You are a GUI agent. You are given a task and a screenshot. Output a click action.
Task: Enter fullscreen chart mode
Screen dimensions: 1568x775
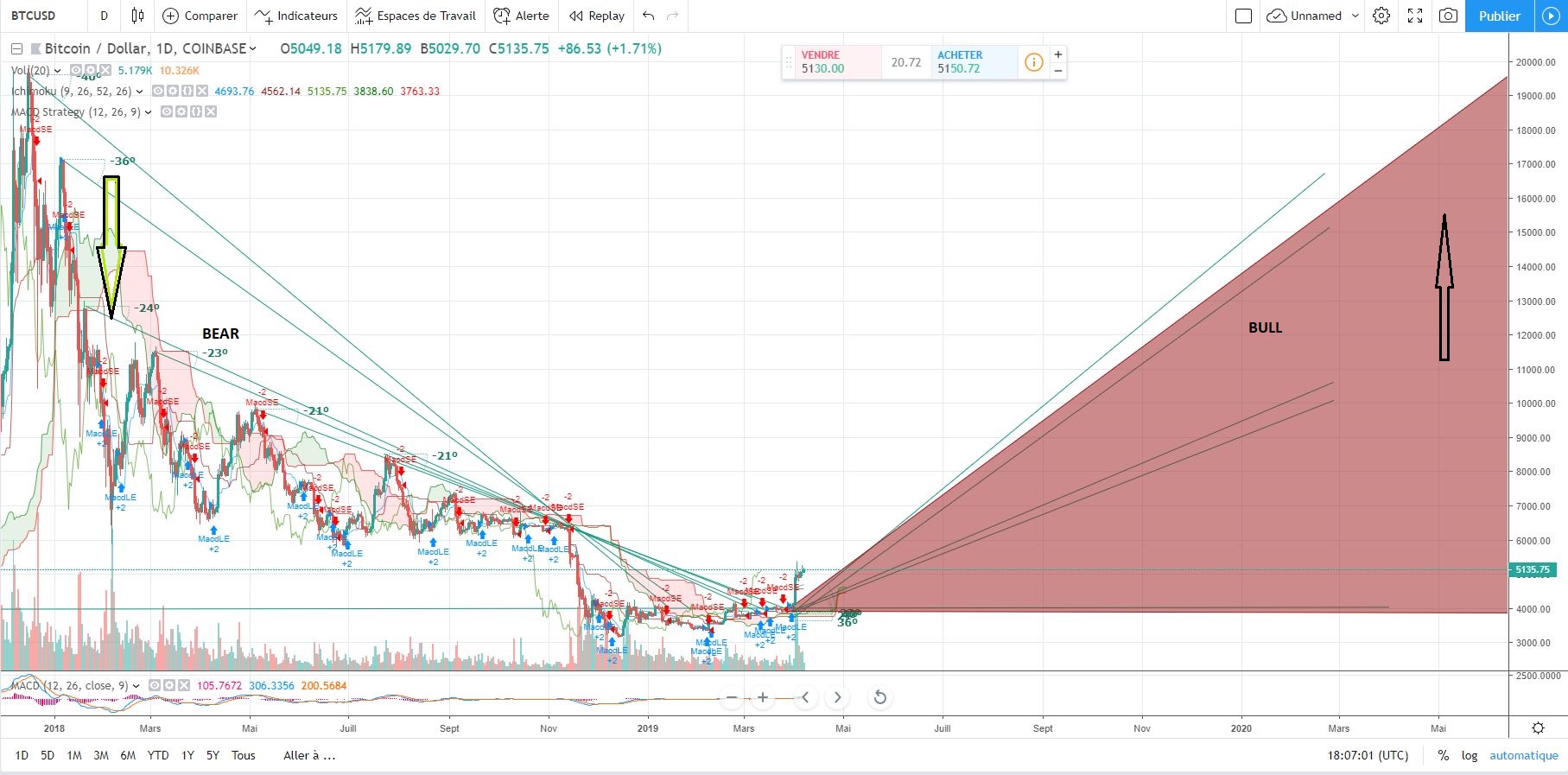point(1415,16)
